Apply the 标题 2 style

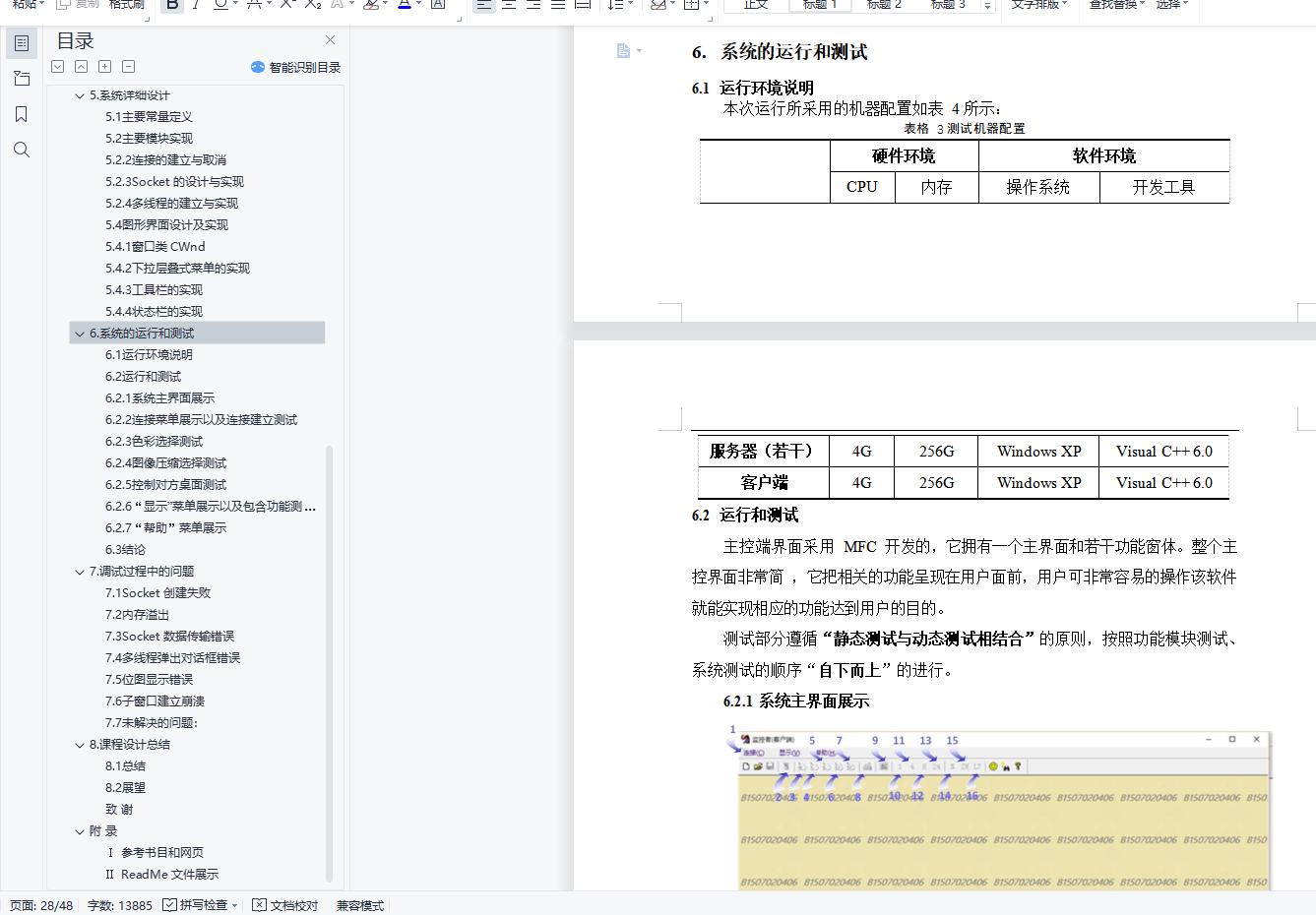[x=884, y=4]
